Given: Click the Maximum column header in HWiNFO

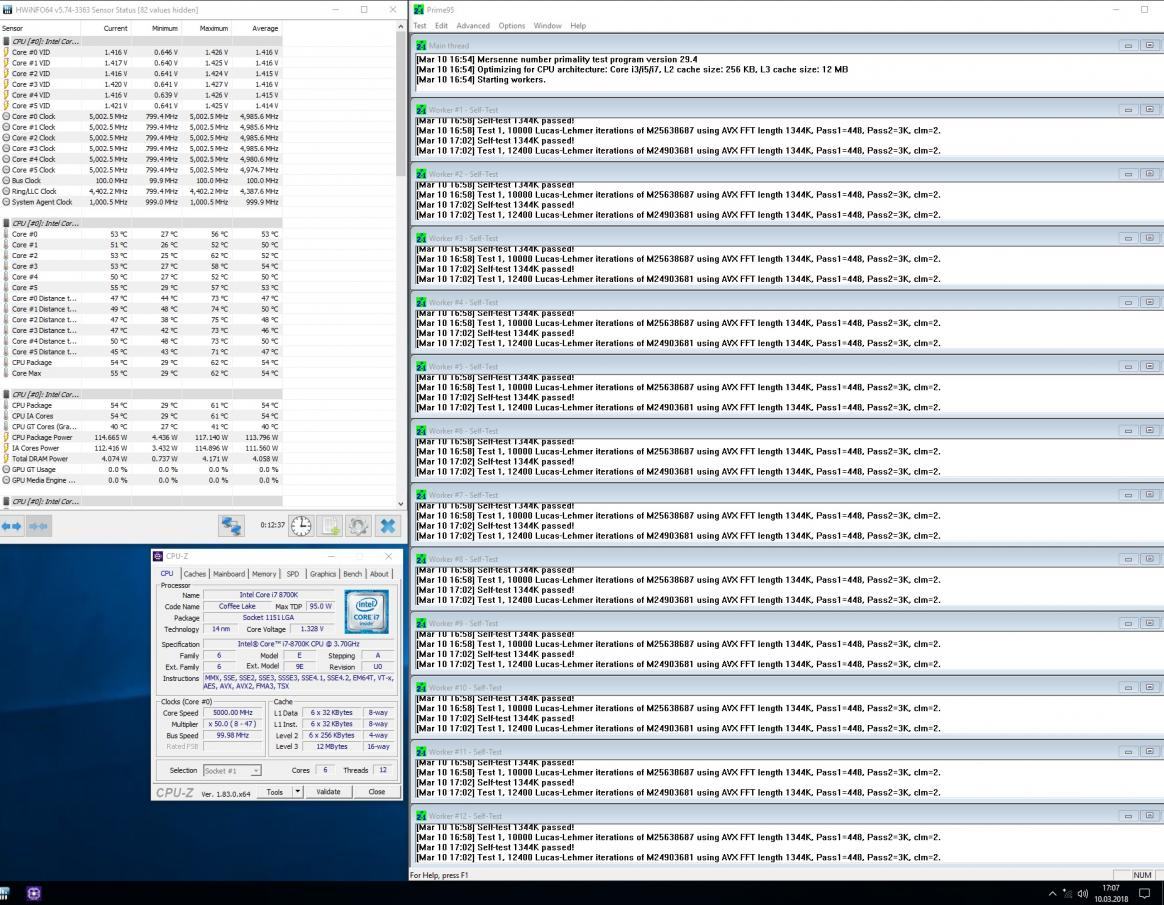Looking at the screenshot, I should [x=206, y=28].
